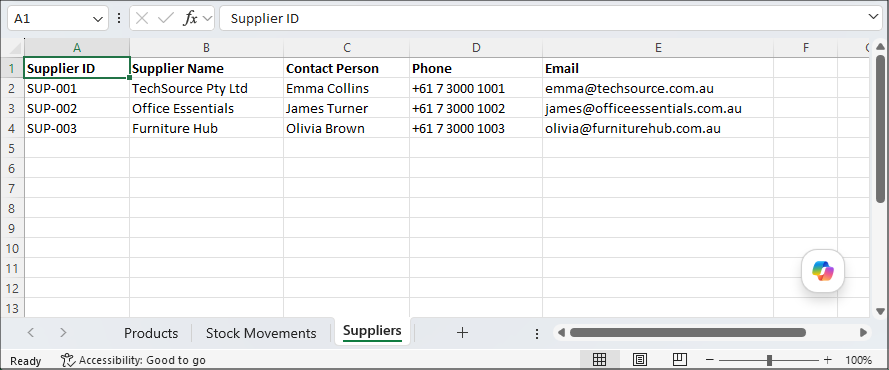Select cell olivia@furniturehub.com.au
The height and width of the screenshot is (370, 889).
[x=658, y=128]
